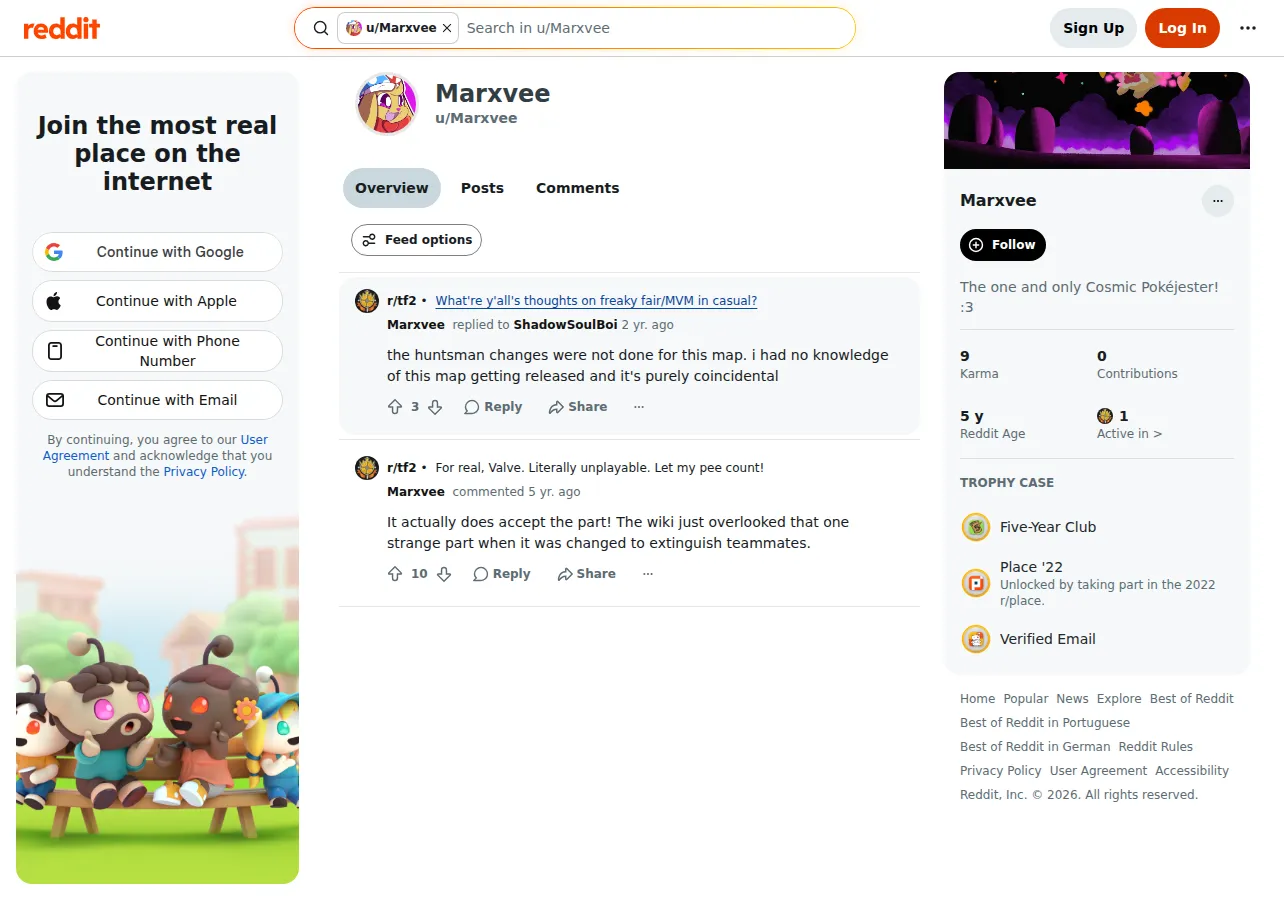1284x900 pixels.
Task: Open the Feed options dropdown
Action: [417, 240]
